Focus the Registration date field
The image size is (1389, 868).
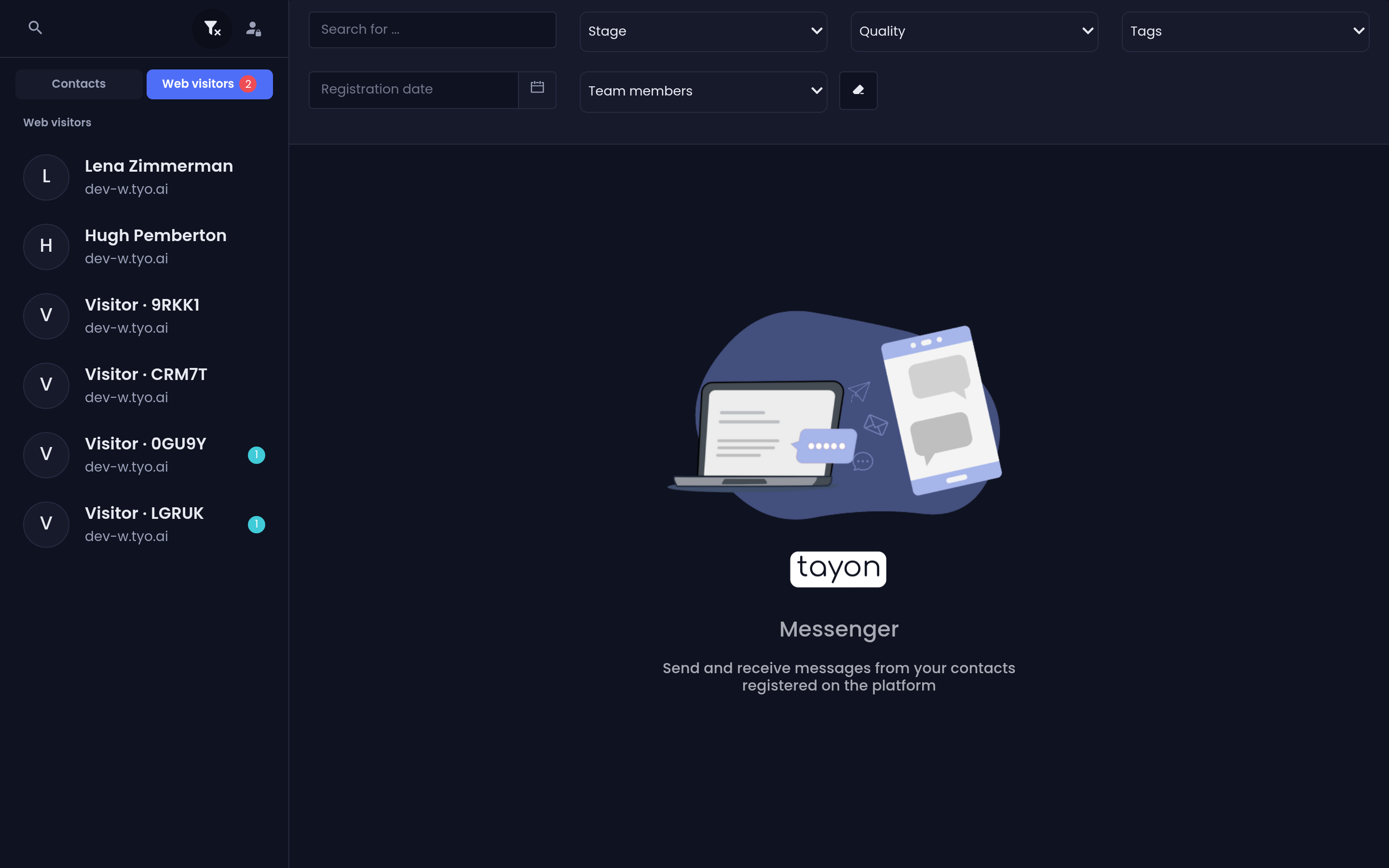pyautogui.click(x=414, y=90)
